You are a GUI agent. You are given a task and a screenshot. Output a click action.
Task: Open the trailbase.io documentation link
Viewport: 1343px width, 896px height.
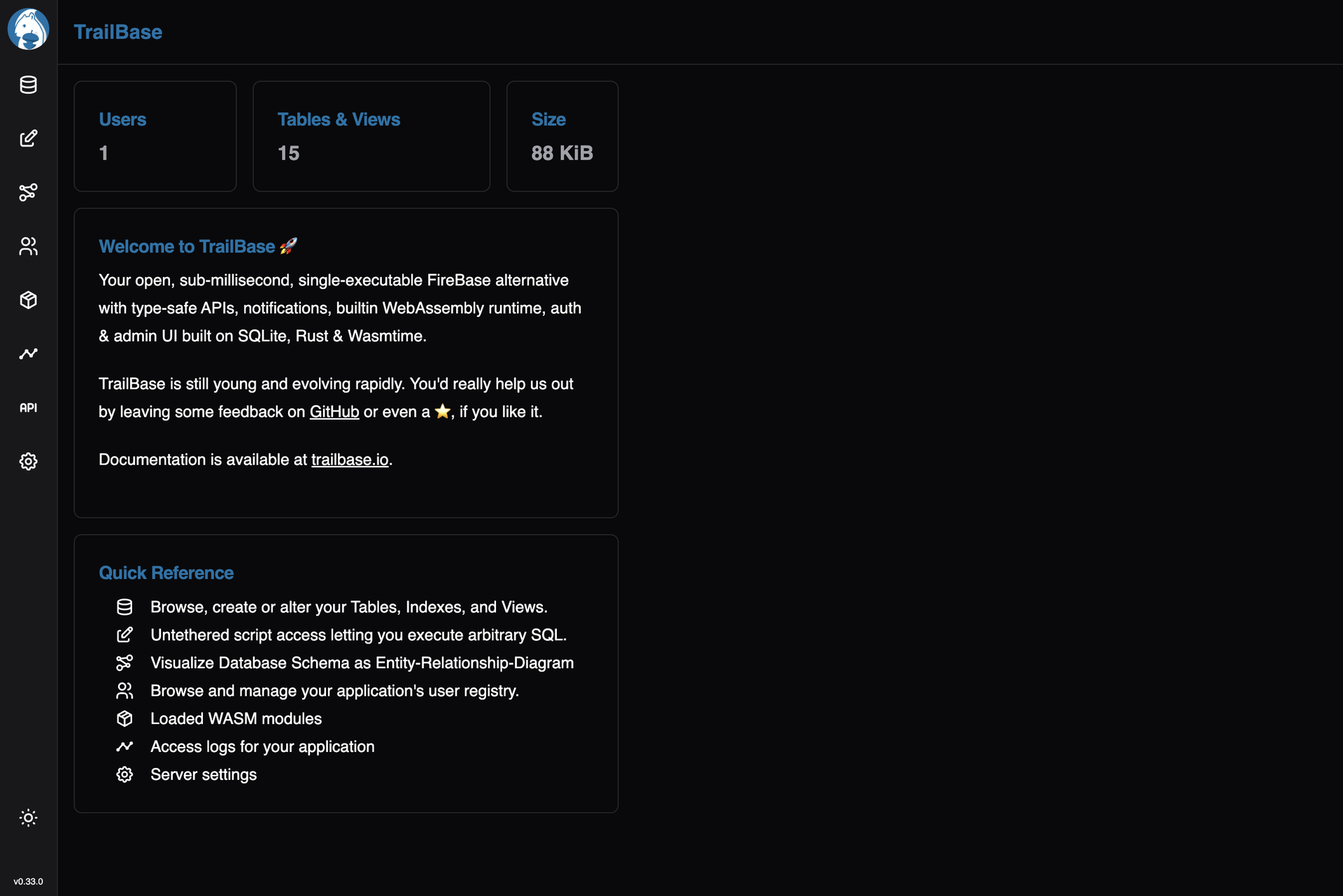(x=350, y=460)
